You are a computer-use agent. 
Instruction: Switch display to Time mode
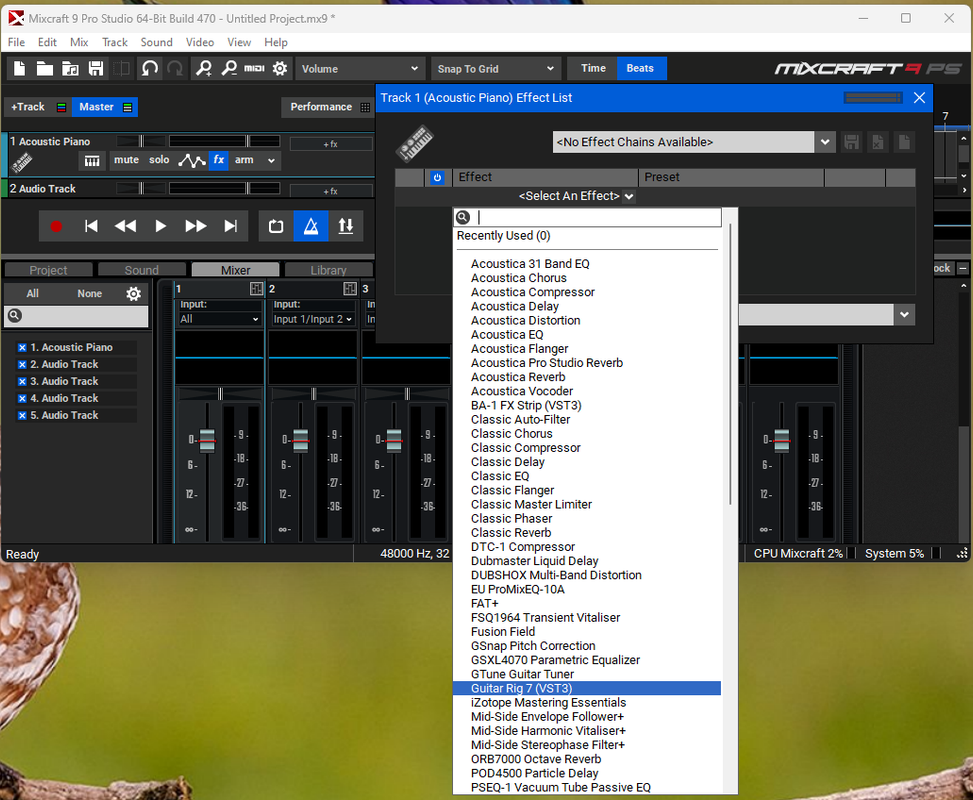(593, 68)
